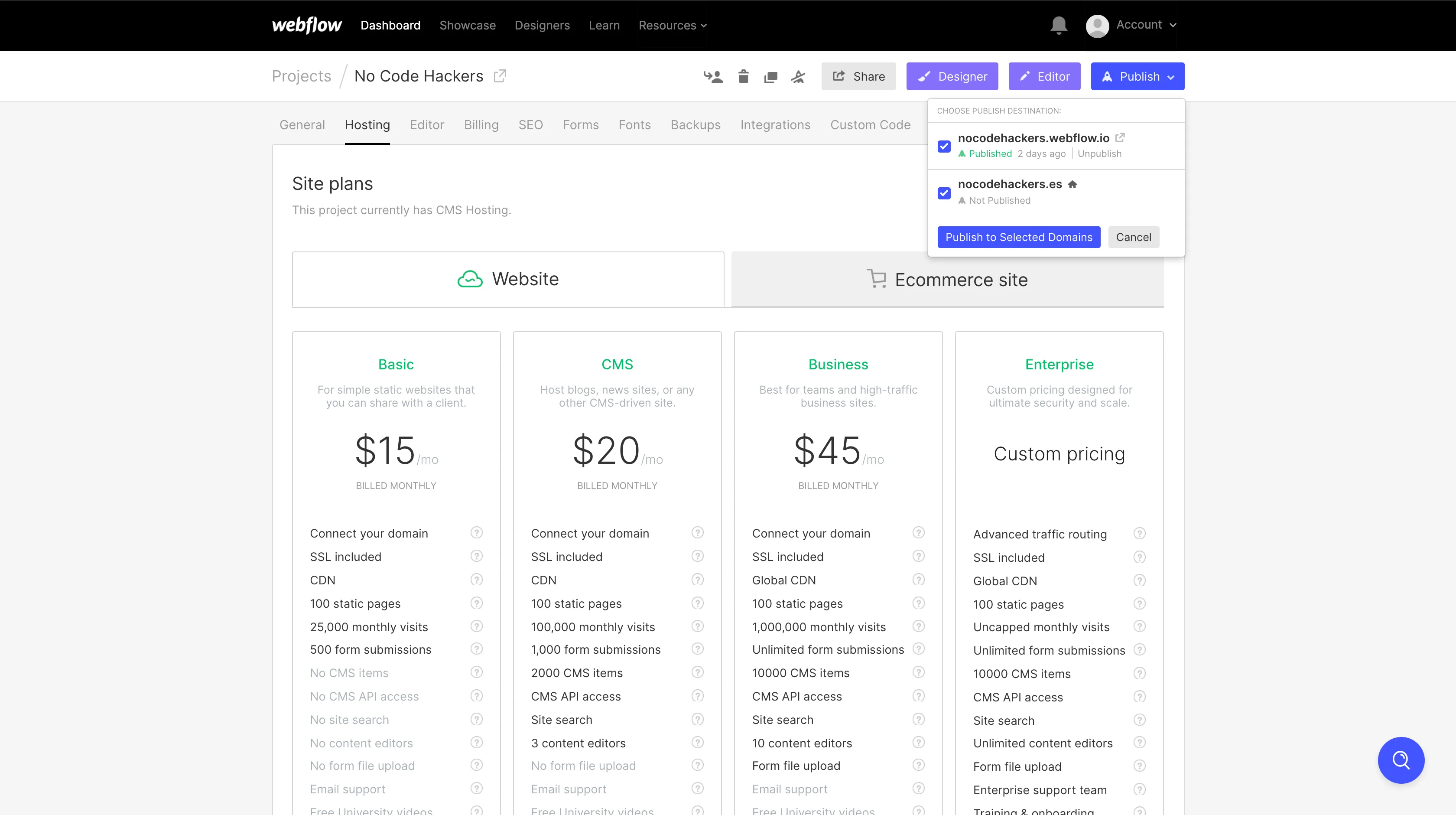Open the notifications bell
The width and height of the screenshot is (1456, 815).
[1058, 26]
